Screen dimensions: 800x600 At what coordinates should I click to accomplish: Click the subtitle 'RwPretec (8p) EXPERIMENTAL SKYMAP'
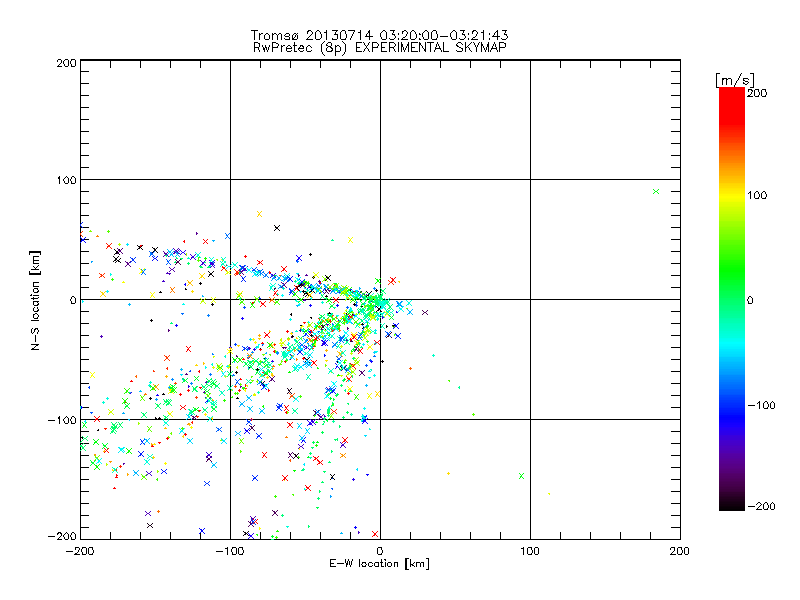click(380, 48)
